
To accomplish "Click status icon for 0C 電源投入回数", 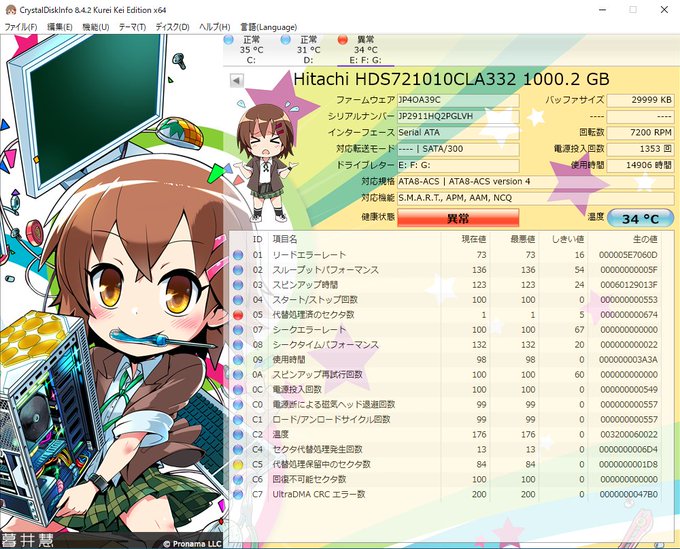I will (238, 389).
